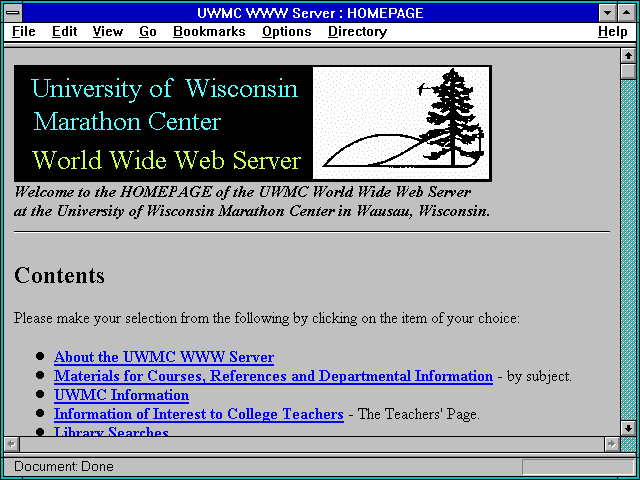Click the 'Document: Done' status text
This screenshot has height=480, width=640.
pyautogui.click(x=64, y=466)
